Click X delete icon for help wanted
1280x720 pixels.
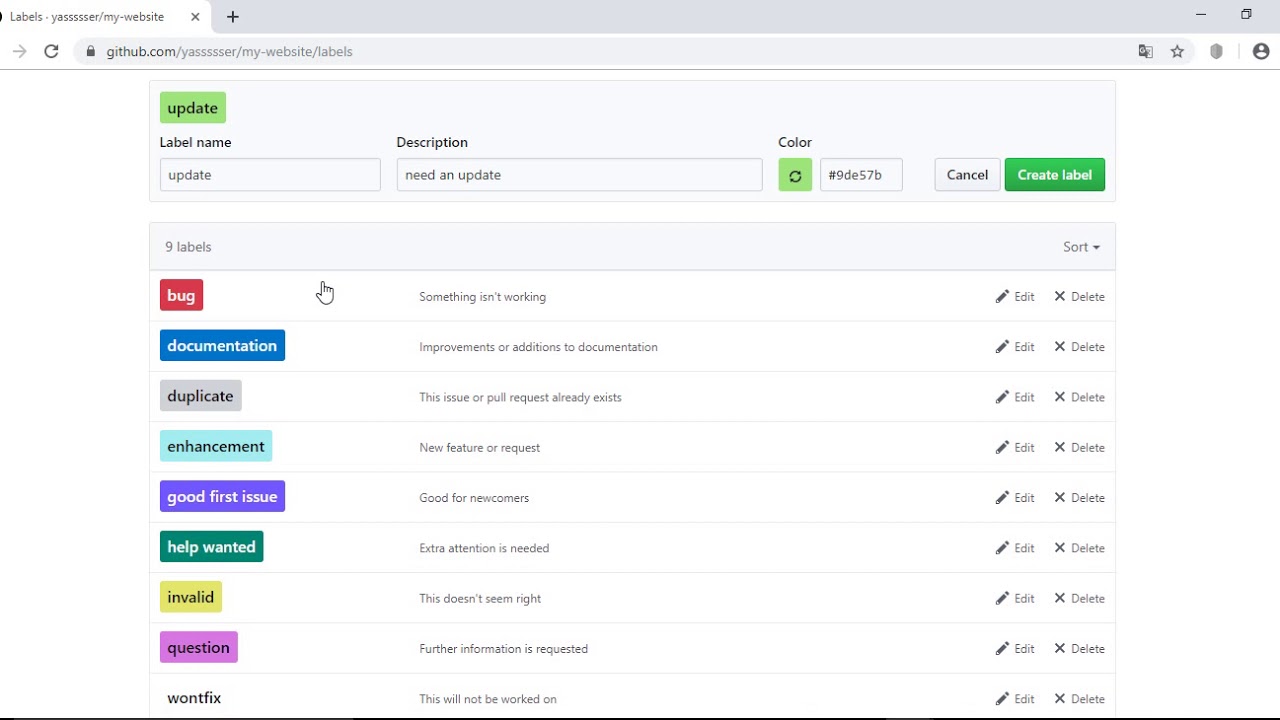(x=1060, y=548)
